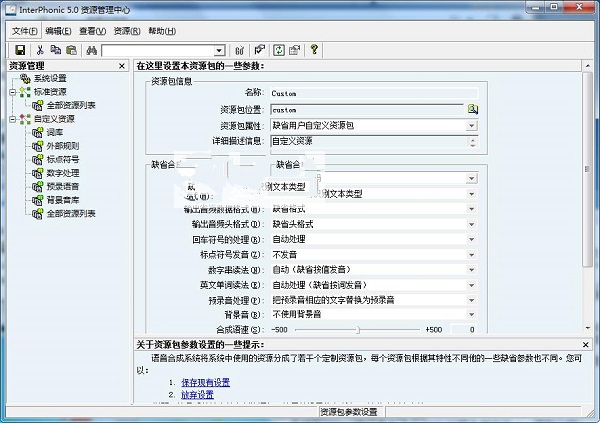This screenshot has height=423, width=600.
Task: Select the 自定义资源 tree node
Action: point(54,119)
